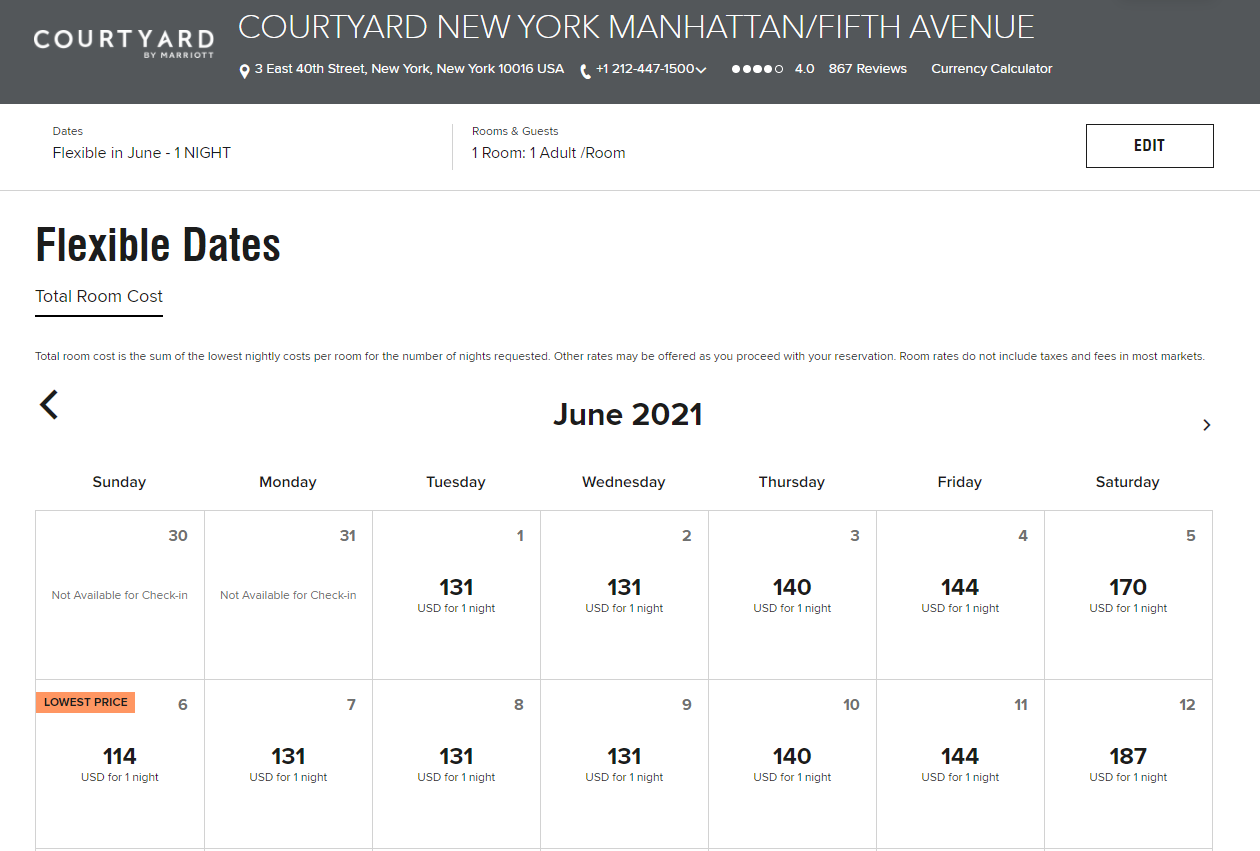1260x851 pixels.
Task: Select June 12 priced at 187 USD
Action: (x=1129, y=765)
